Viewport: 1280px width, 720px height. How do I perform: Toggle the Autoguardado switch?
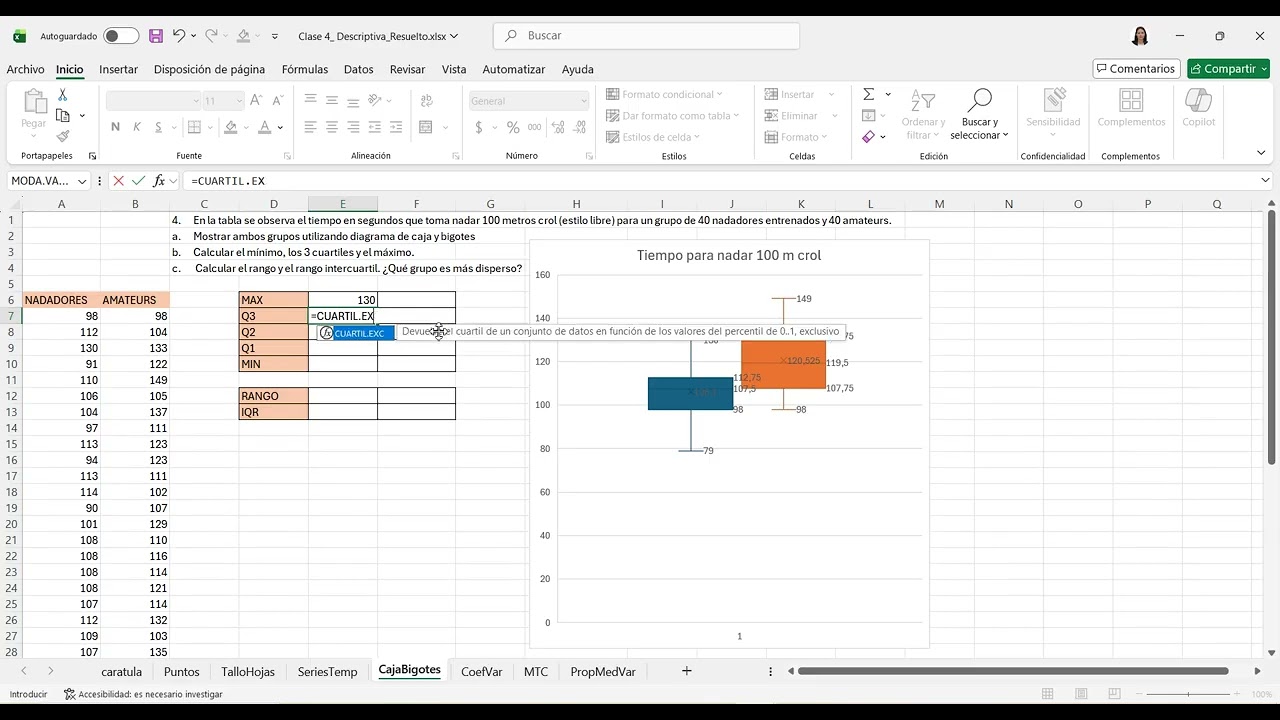121,36
